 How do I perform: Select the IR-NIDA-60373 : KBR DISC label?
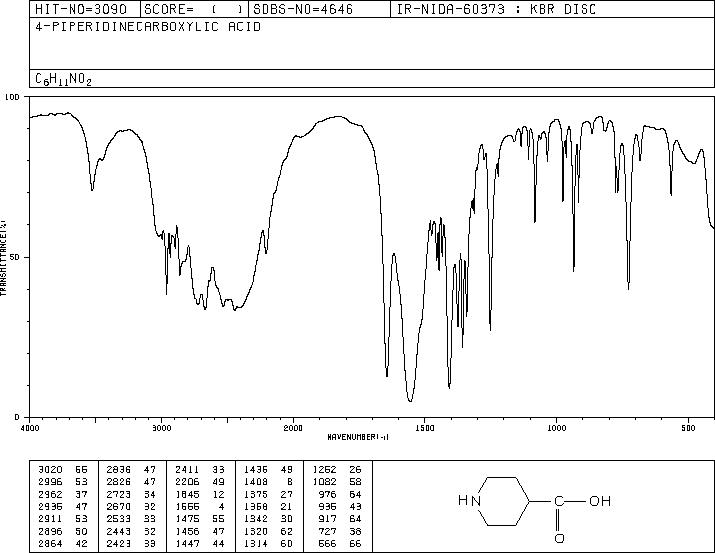click(x=496, y=9)
